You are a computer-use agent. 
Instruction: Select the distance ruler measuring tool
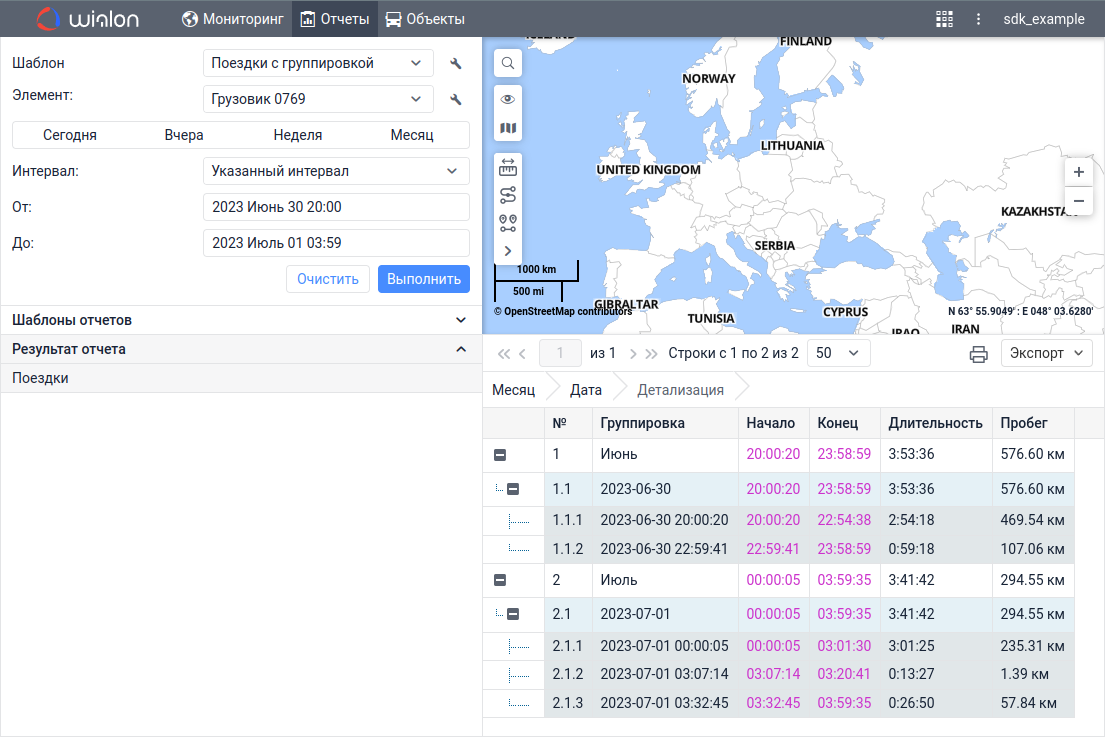pyautogui.click(x=508, y=167)
